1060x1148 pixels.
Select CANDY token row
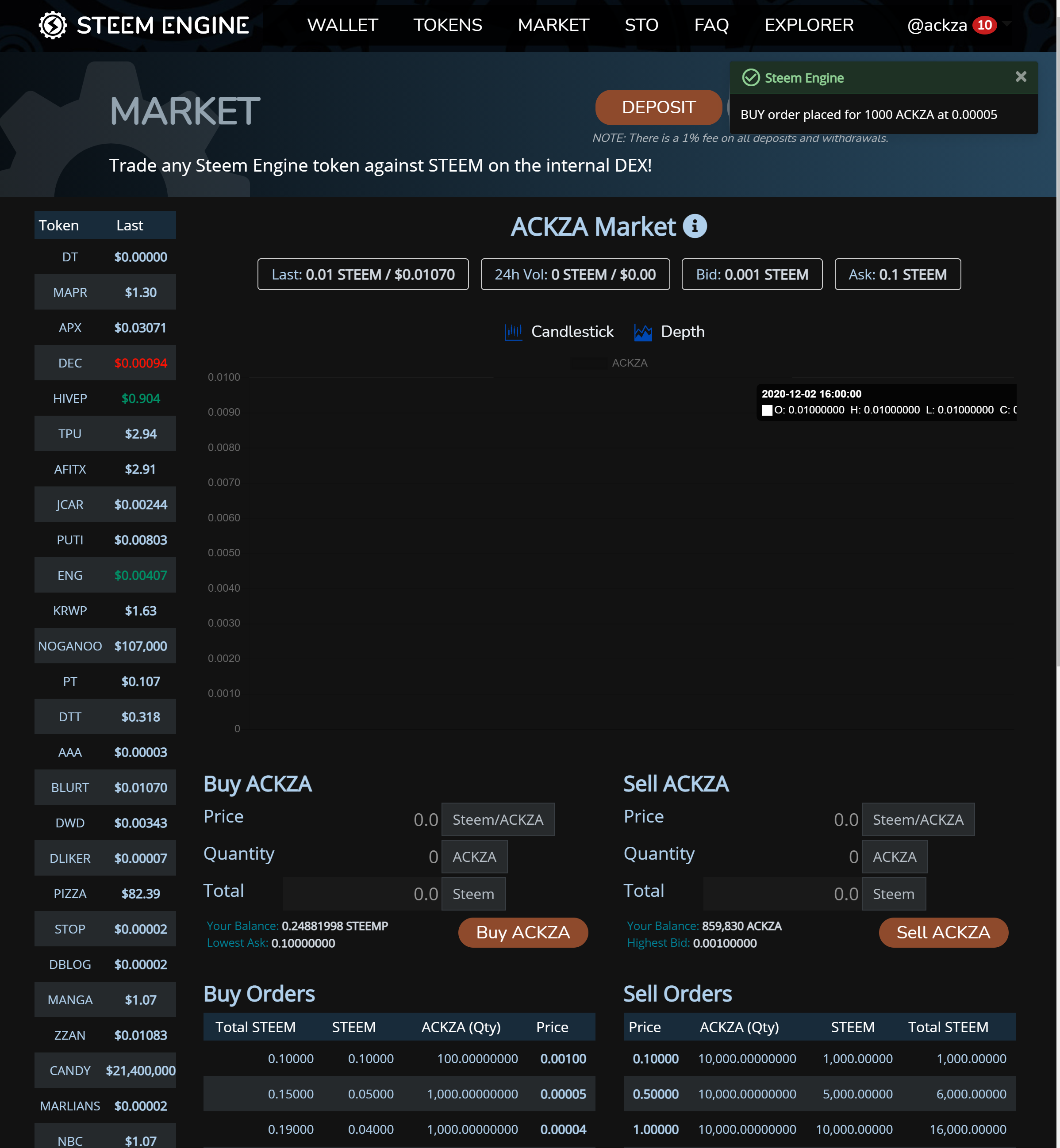(105, 1071)
